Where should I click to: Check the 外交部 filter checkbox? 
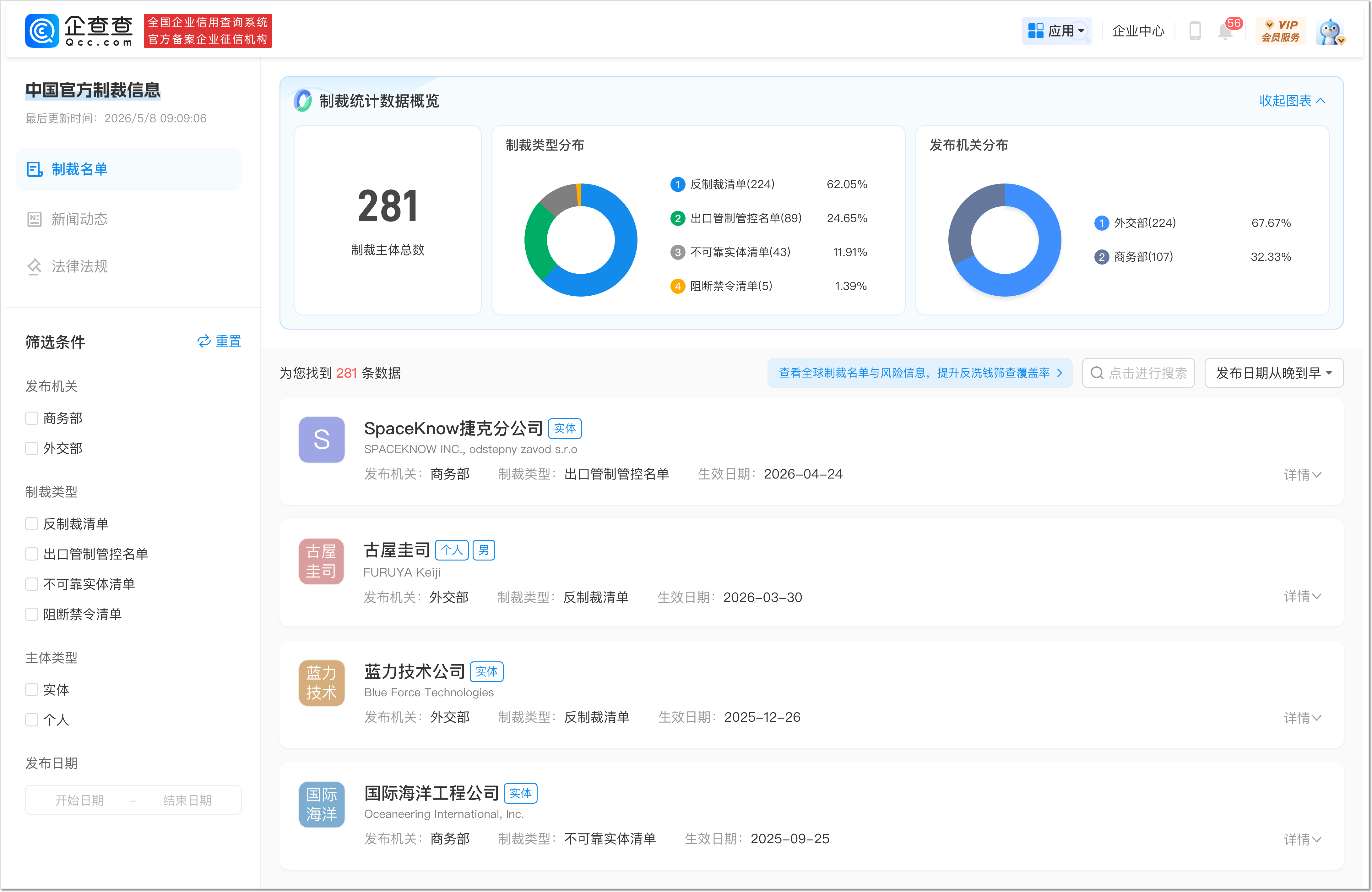coord(32,448)
